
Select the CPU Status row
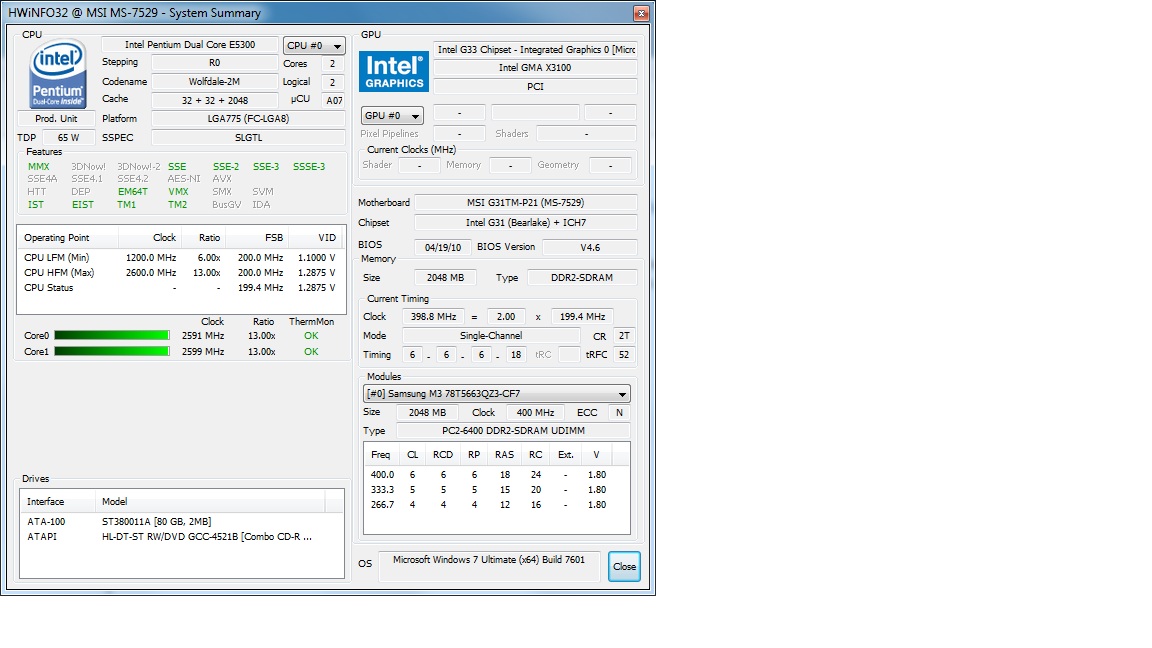pyautogui.click(x=180, y=288)
